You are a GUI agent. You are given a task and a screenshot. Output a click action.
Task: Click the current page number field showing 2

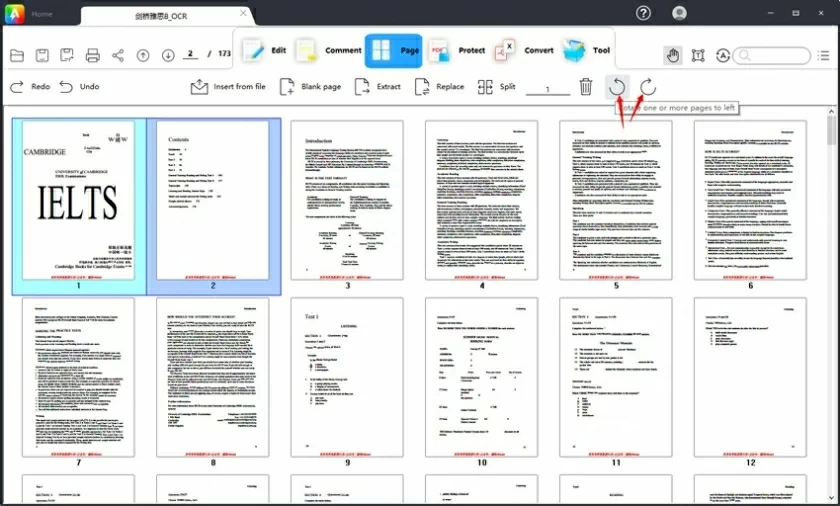coord(190,54)
